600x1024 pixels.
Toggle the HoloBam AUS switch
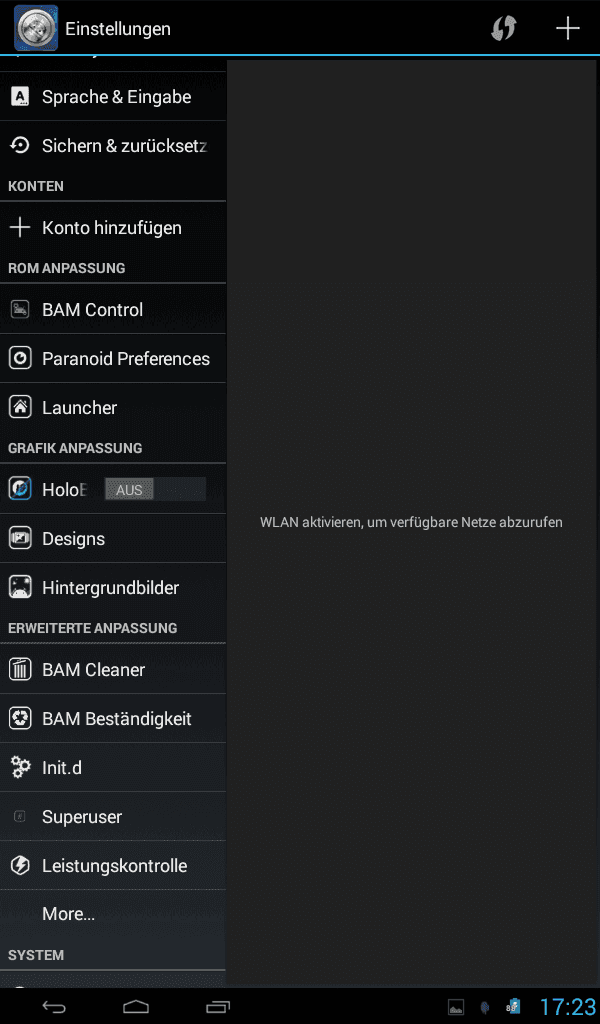(x=155, y=489)
